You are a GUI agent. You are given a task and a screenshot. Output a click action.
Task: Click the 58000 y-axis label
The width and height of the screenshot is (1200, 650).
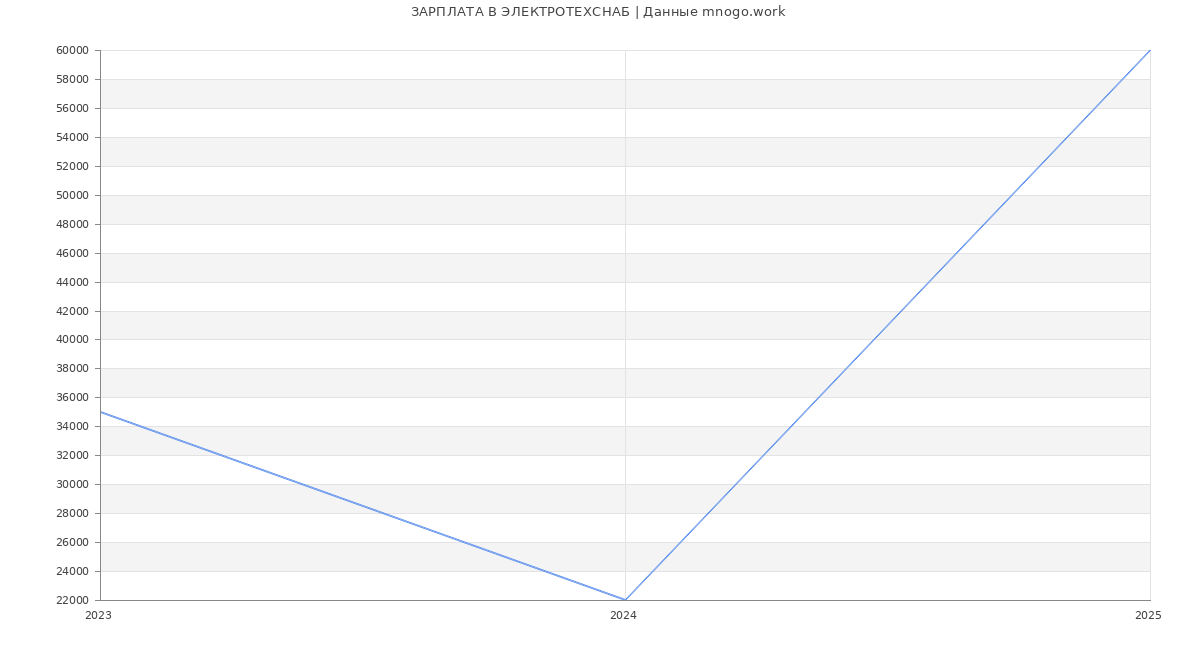tap(73, 79)
